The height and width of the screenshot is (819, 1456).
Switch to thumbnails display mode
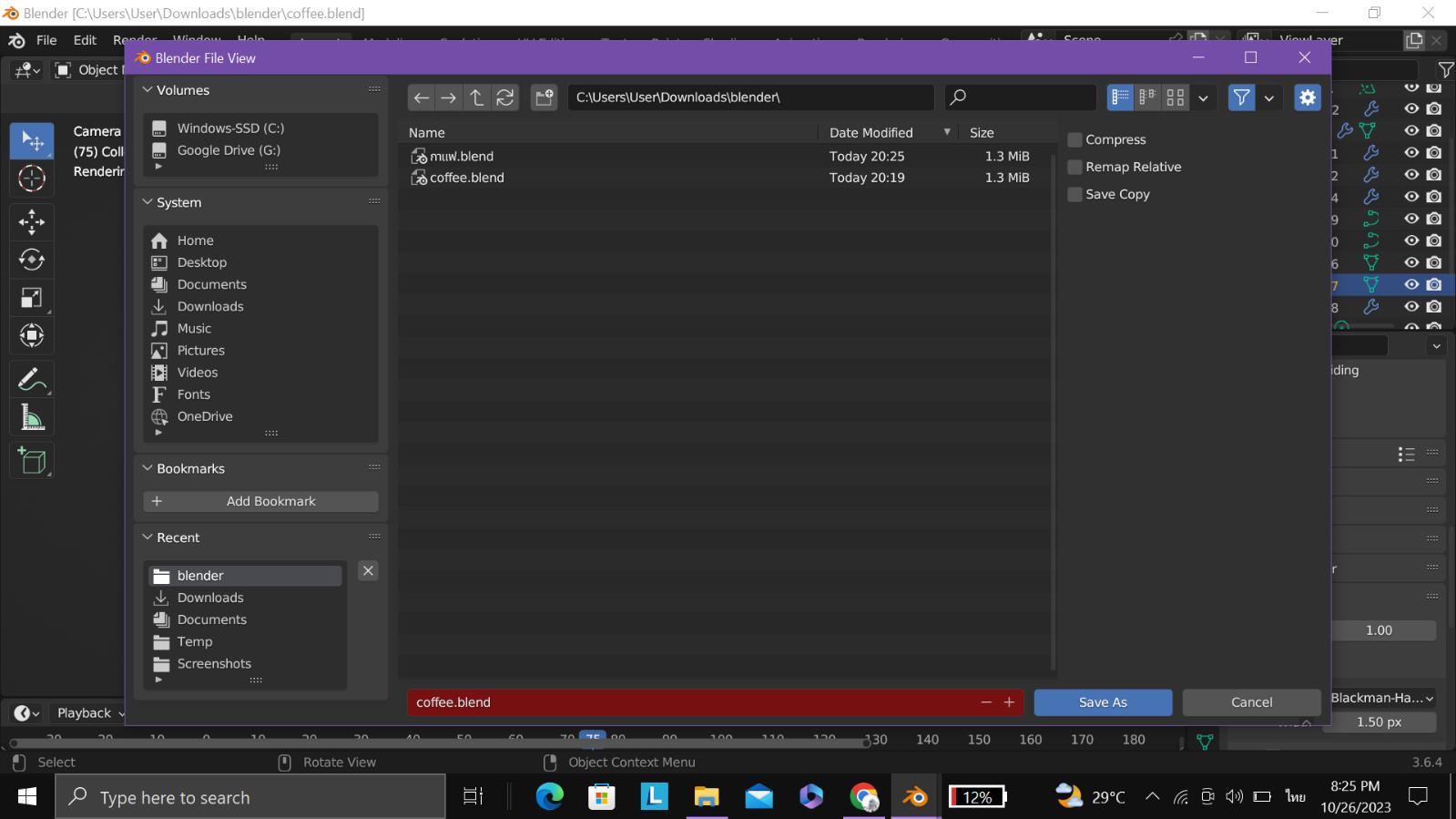pyautogui.click(x=1176, y=97)
